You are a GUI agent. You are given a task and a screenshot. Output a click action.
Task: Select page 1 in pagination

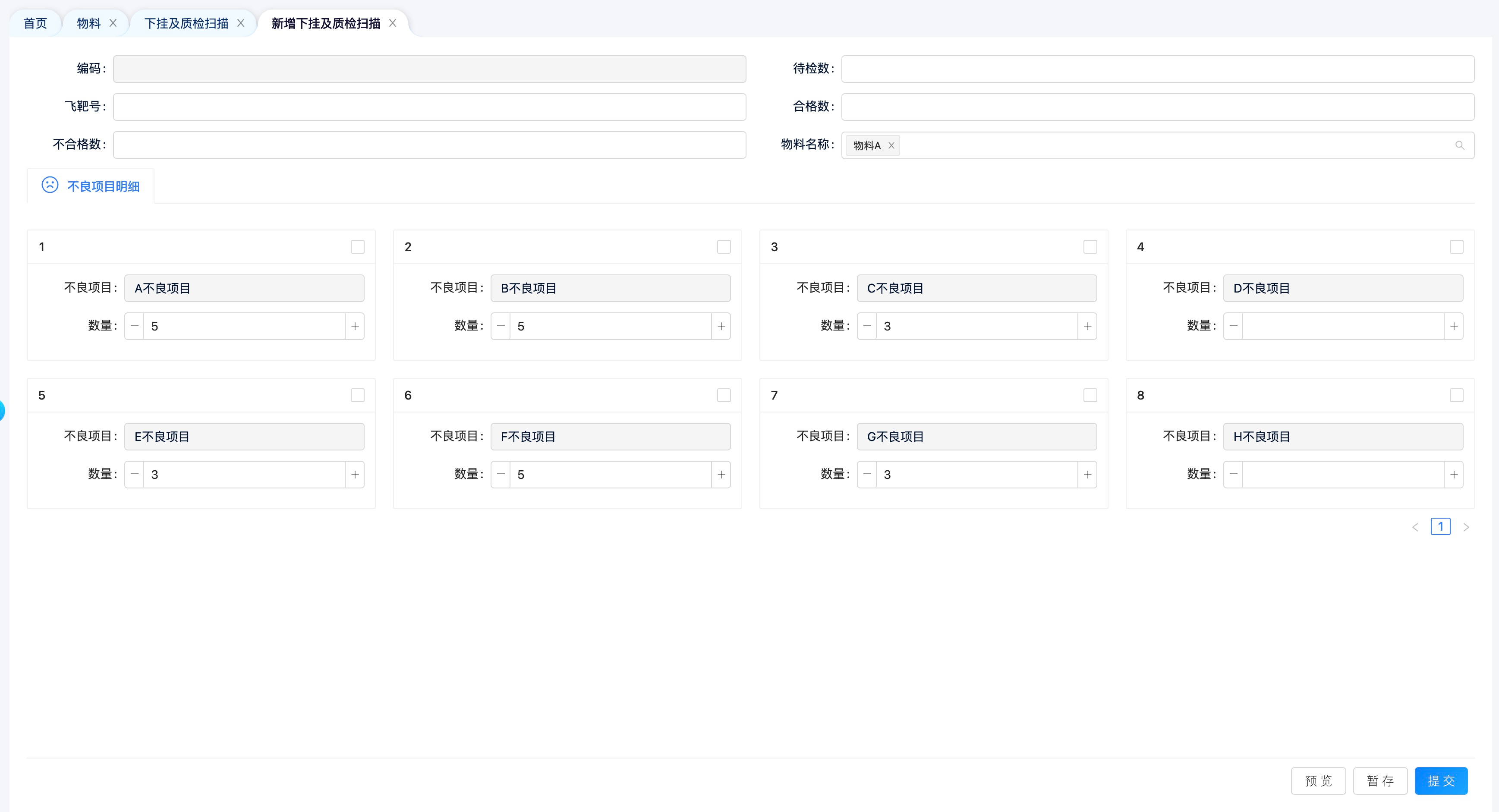click(x=1440, y=527)
